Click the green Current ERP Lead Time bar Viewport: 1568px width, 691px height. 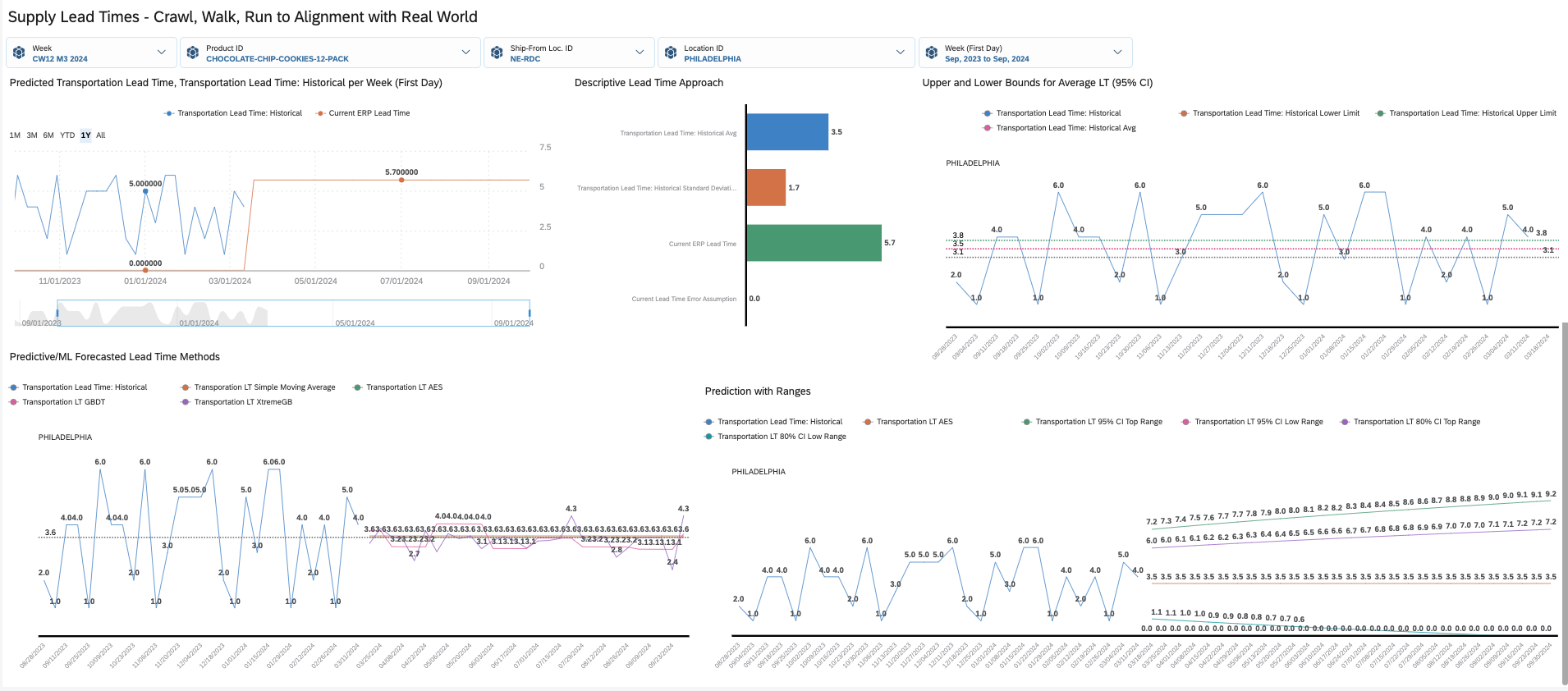813,243
